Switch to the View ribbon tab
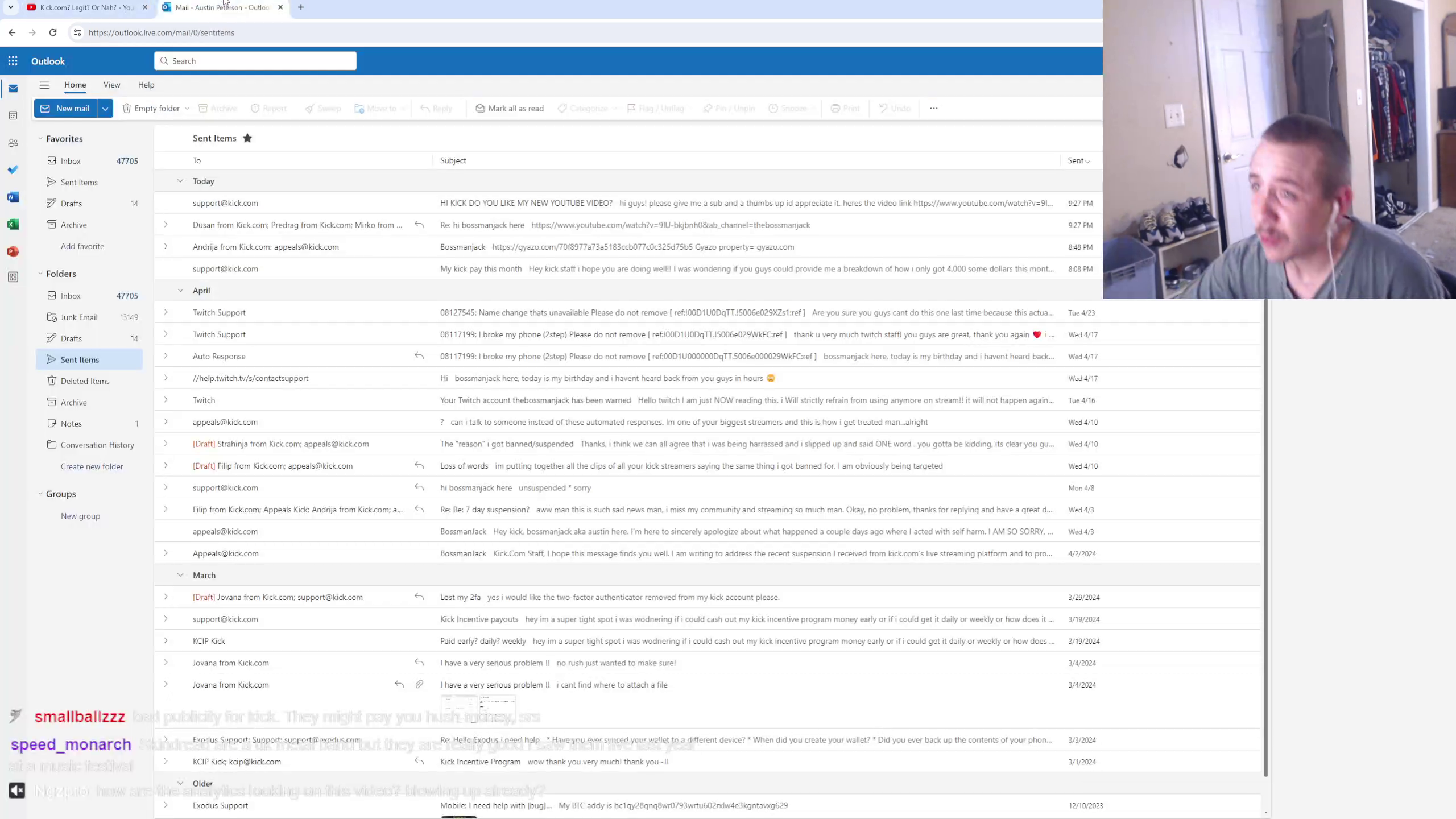The width and height of the screenshot is (1456, 819). tap(112, 85)
